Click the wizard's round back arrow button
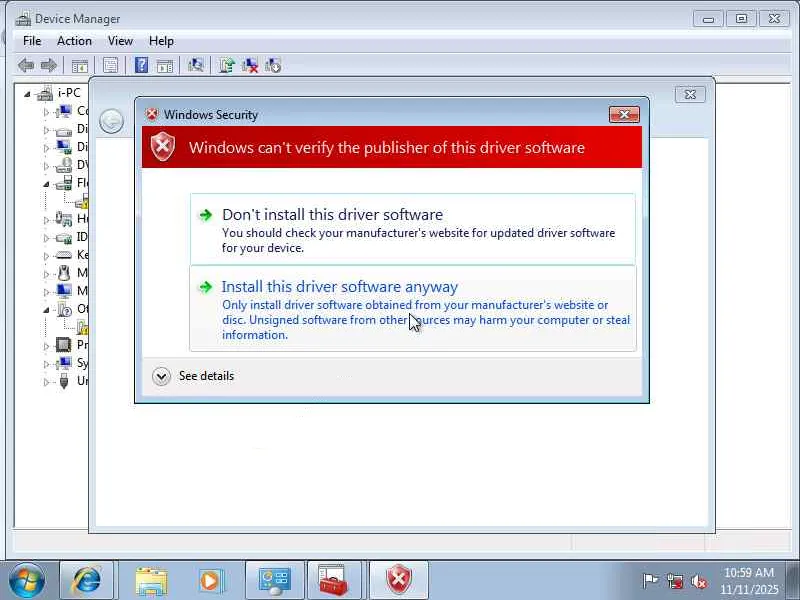Screen dimensions: 800x600 pyautogui.click(x=111, y=121)
